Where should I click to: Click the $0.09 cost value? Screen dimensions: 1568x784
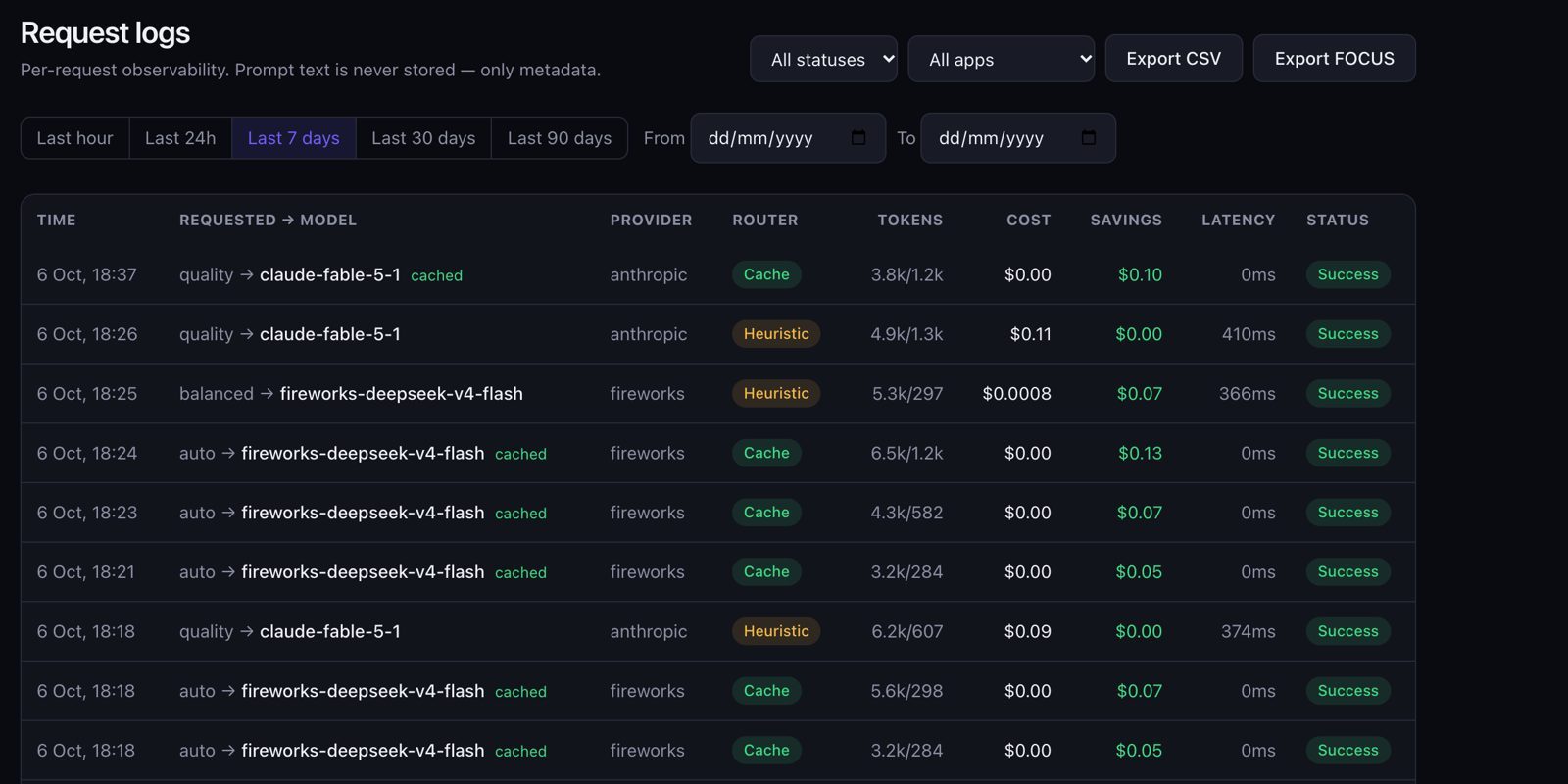pyautogui.click(x=1028, y=632)
